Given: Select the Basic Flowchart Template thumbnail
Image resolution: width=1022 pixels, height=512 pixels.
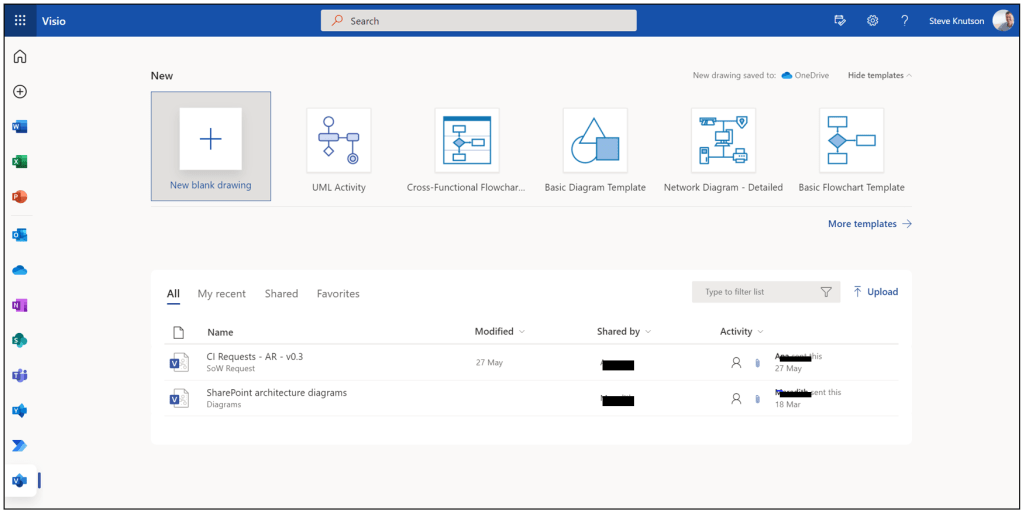Looking at the screenshot, I should click(851, 141).
